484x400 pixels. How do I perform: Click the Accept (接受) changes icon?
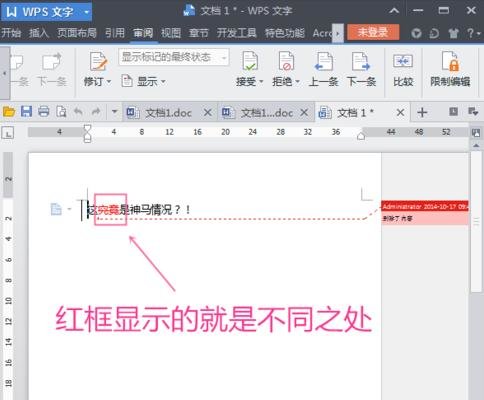pos(250,61)
